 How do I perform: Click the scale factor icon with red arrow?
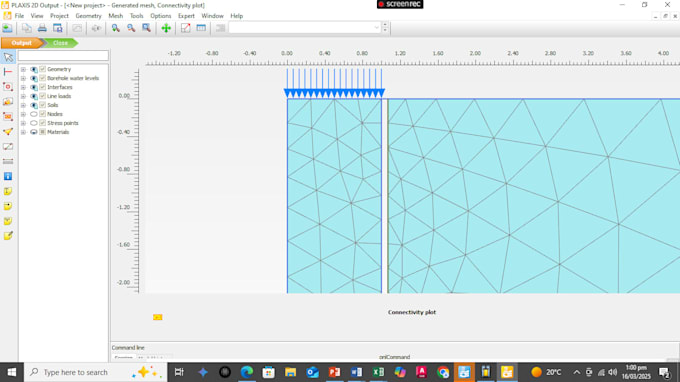coord(186,28)
